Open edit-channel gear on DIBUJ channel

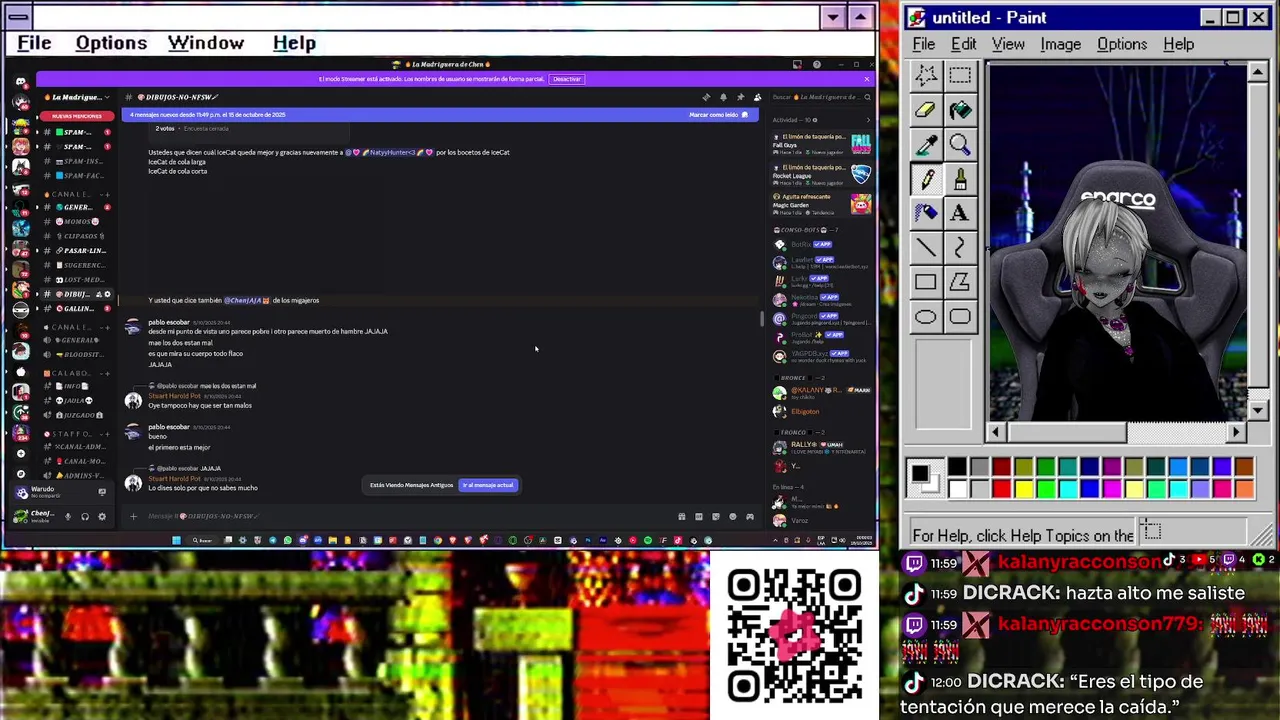[x=107, y=294]
